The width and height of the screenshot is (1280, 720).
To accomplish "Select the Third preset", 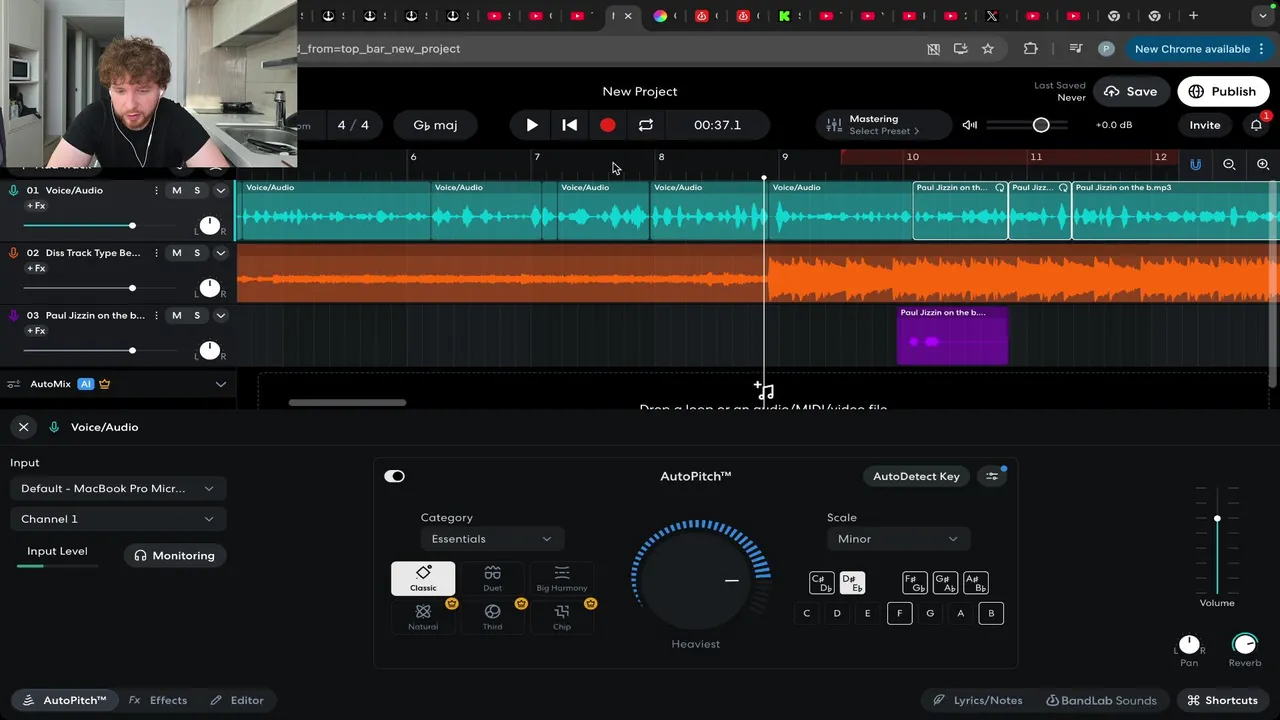I will point(492,617).
